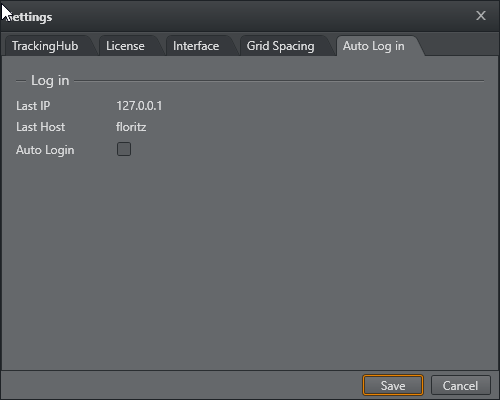Close the Settings dialog with the X
Image resolution: width=500 pixels, height=400 pixels.
point(481,16)
